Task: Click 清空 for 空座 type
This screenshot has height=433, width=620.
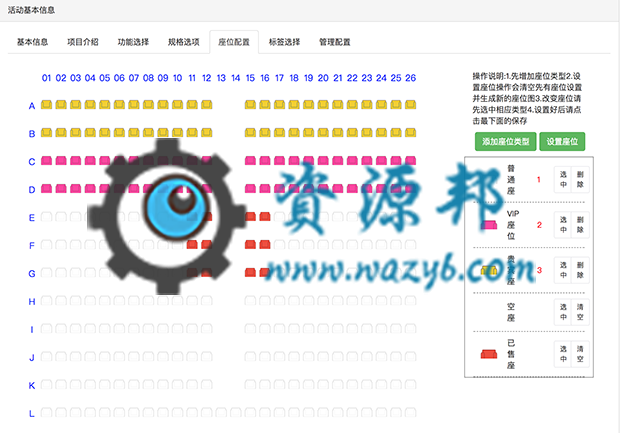Action: pyautogui.click(x=580, y=312)
